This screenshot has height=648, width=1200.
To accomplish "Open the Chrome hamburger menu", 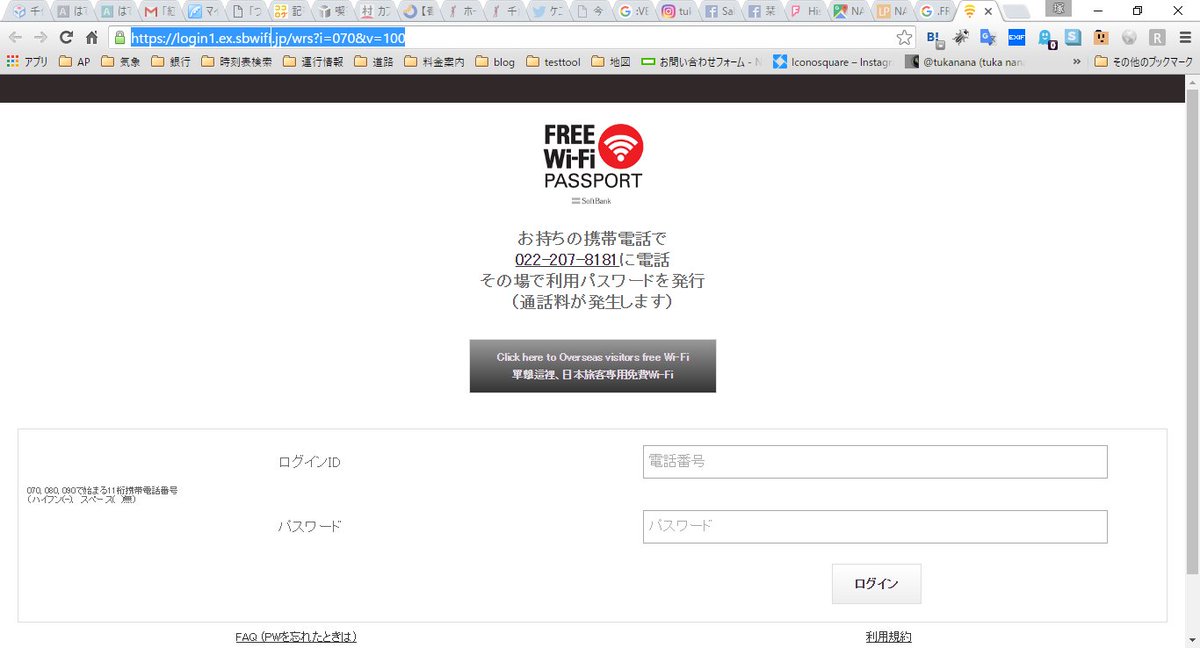I will (1185, 38).
